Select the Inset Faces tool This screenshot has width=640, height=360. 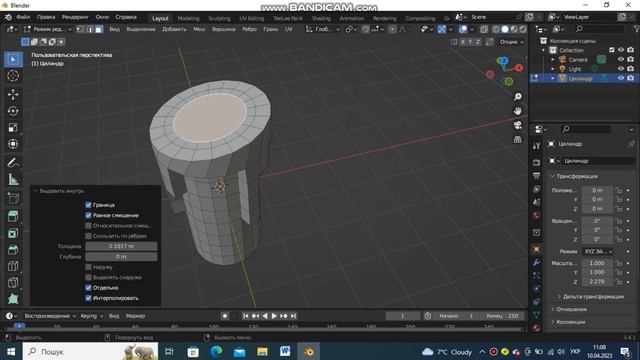point(13,233)
